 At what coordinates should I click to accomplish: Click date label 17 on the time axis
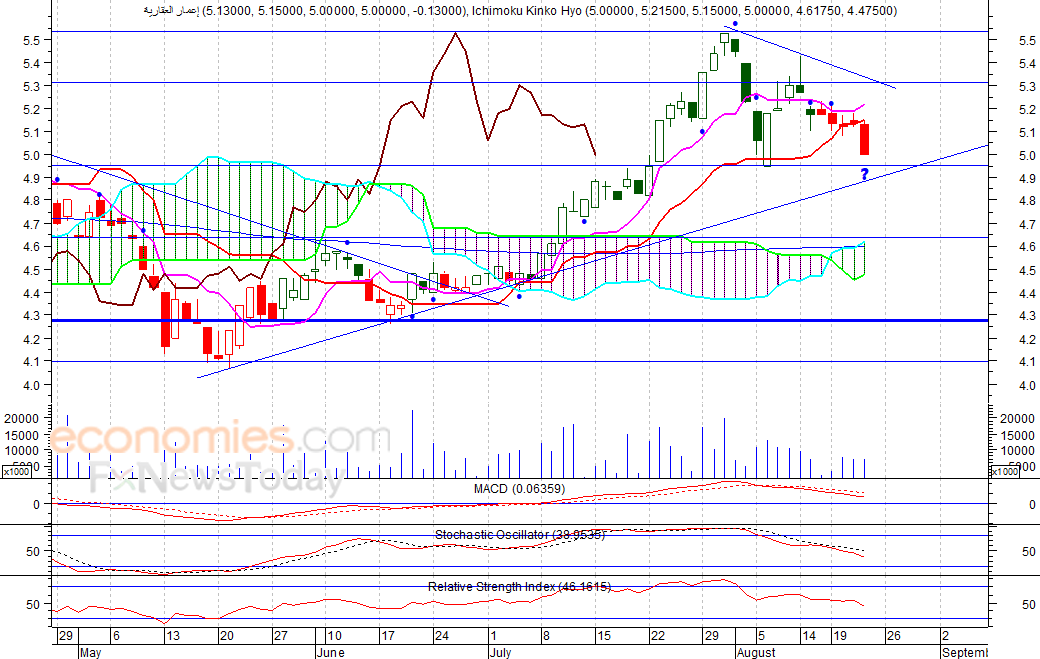[x=388, y=636]
